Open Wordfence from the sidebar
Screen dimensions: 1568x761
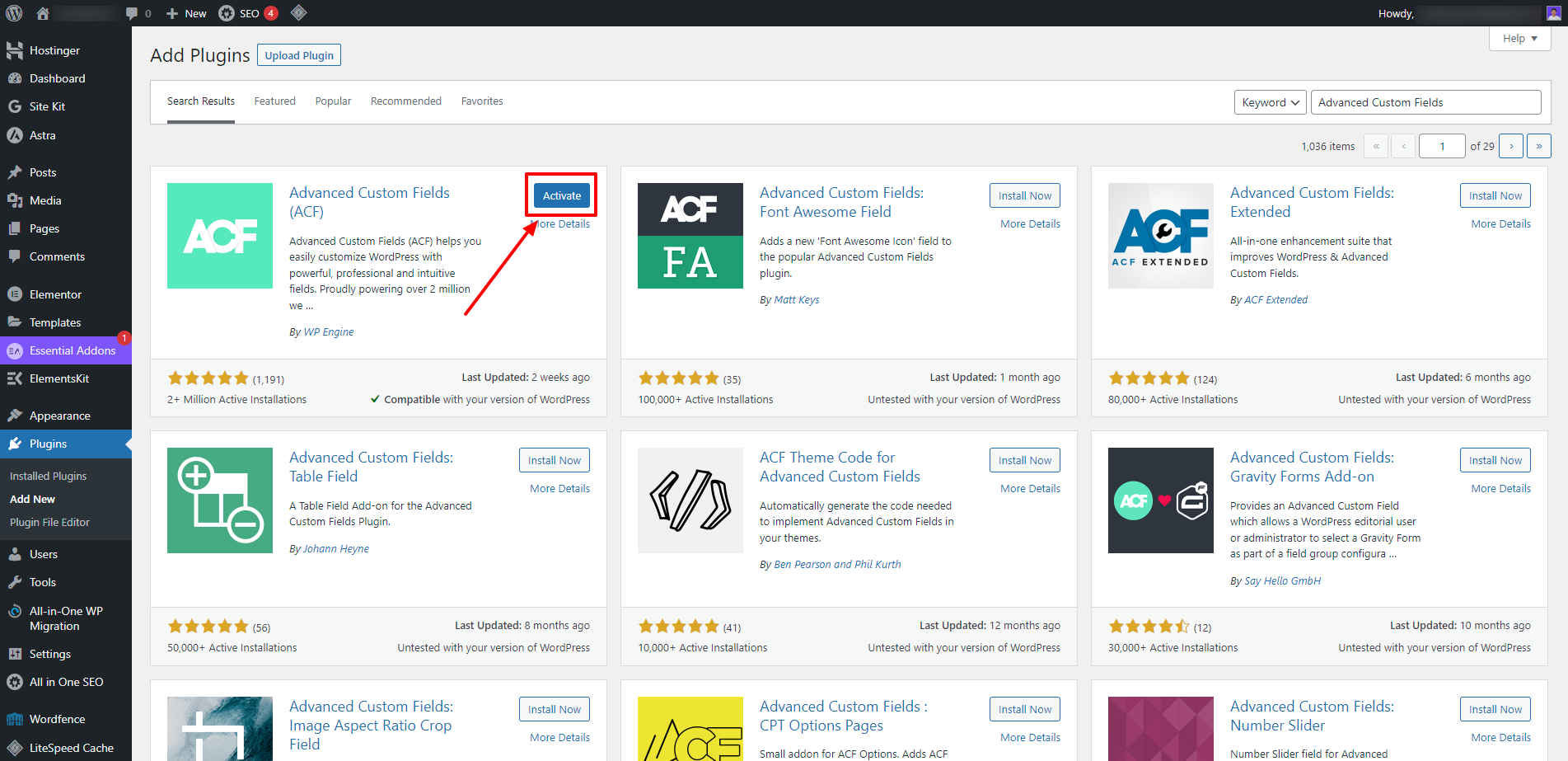57,719
